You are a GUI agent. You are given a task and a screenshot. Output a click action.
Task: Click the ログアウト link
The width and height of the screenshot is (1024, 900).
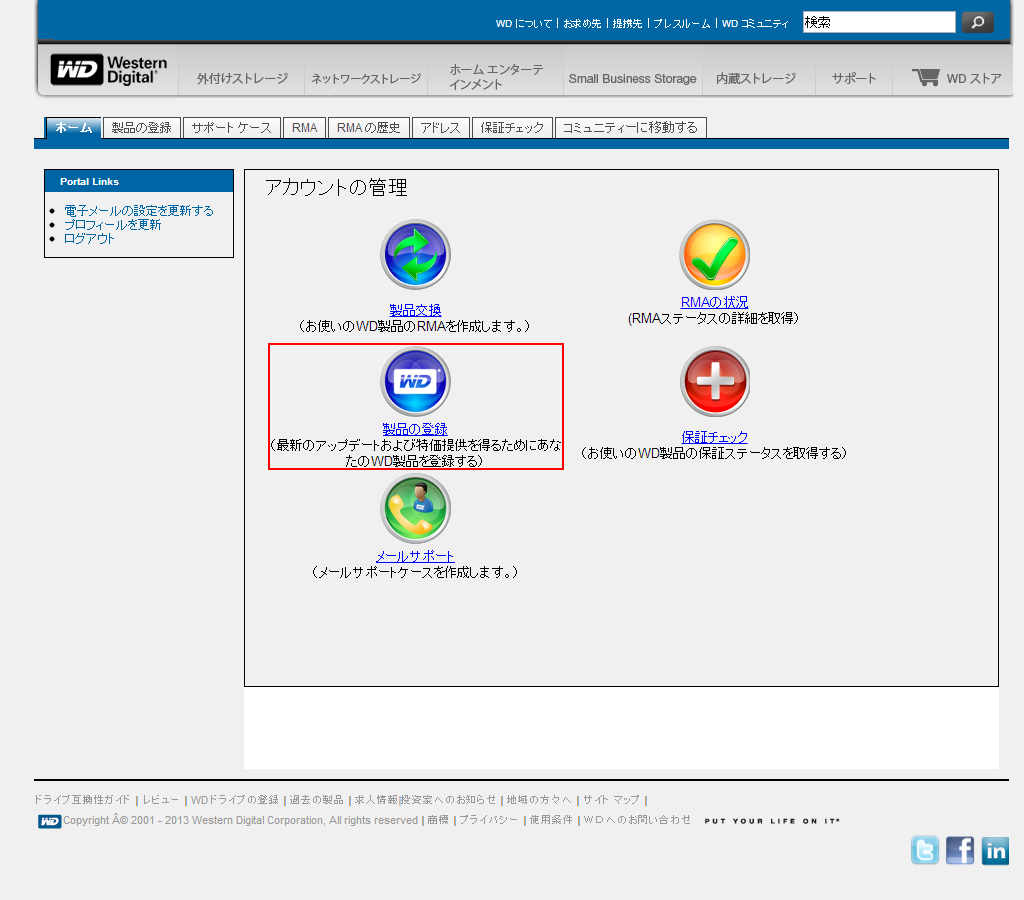pyautogui.click(x=89, y=238)
